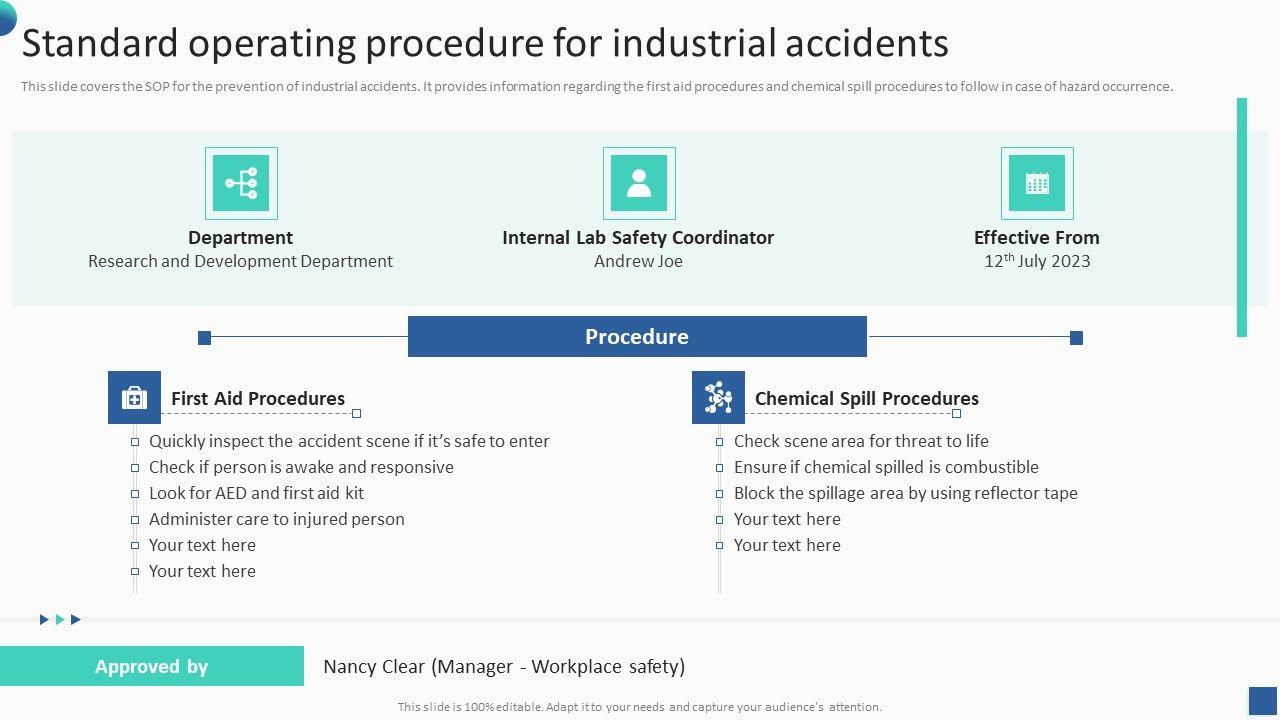Click the Approved by label
The image size is (1280, 720).
[x=152, y=667]
